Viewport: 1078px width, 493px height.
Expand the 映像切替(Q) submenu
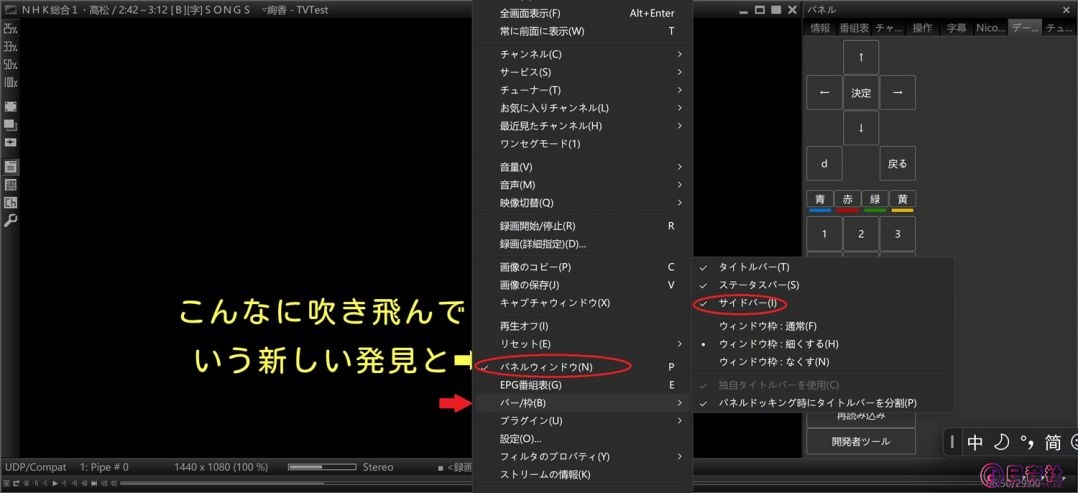point(582,203)
